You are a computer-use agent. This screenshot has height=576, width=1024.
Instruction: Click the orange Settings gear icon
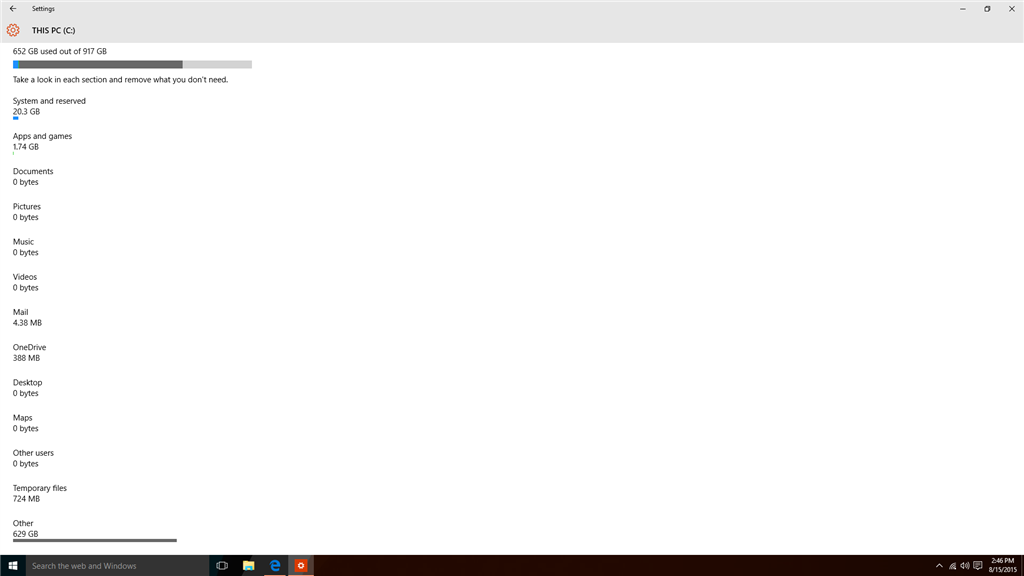tap(13, 30)
